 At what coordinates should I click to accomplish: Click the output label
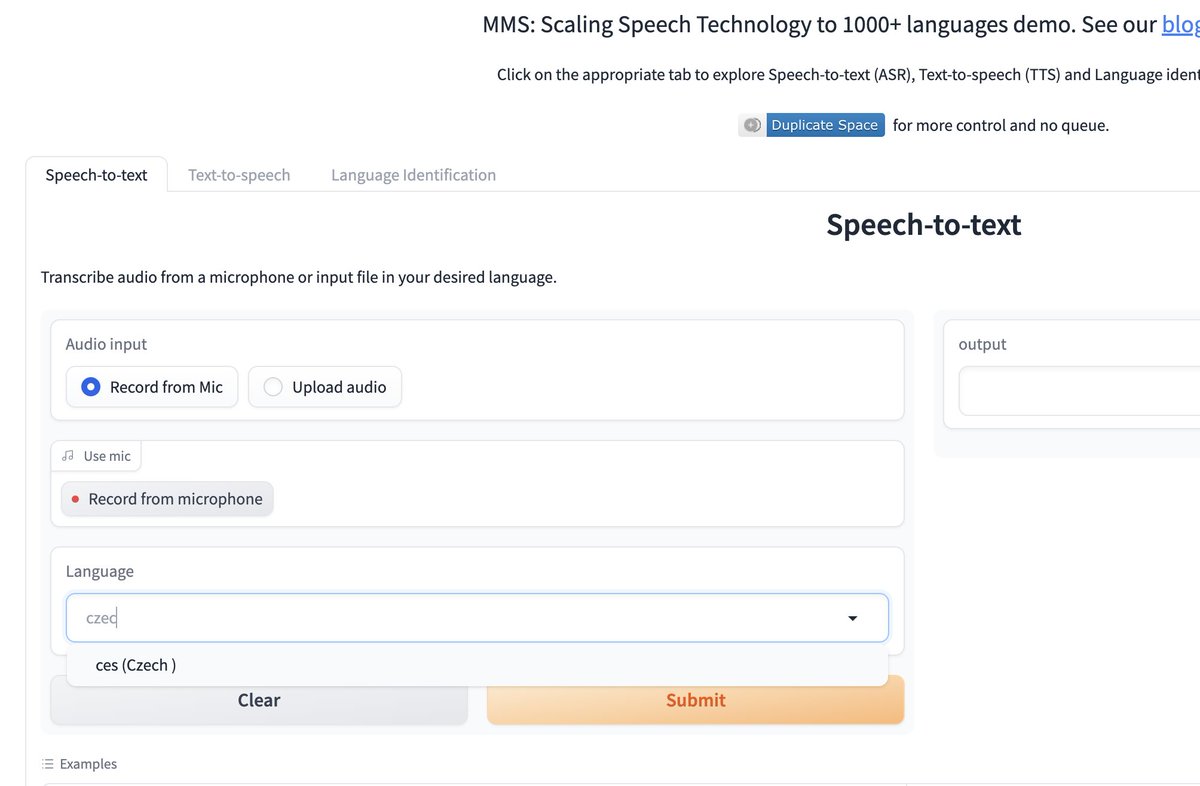982,344
